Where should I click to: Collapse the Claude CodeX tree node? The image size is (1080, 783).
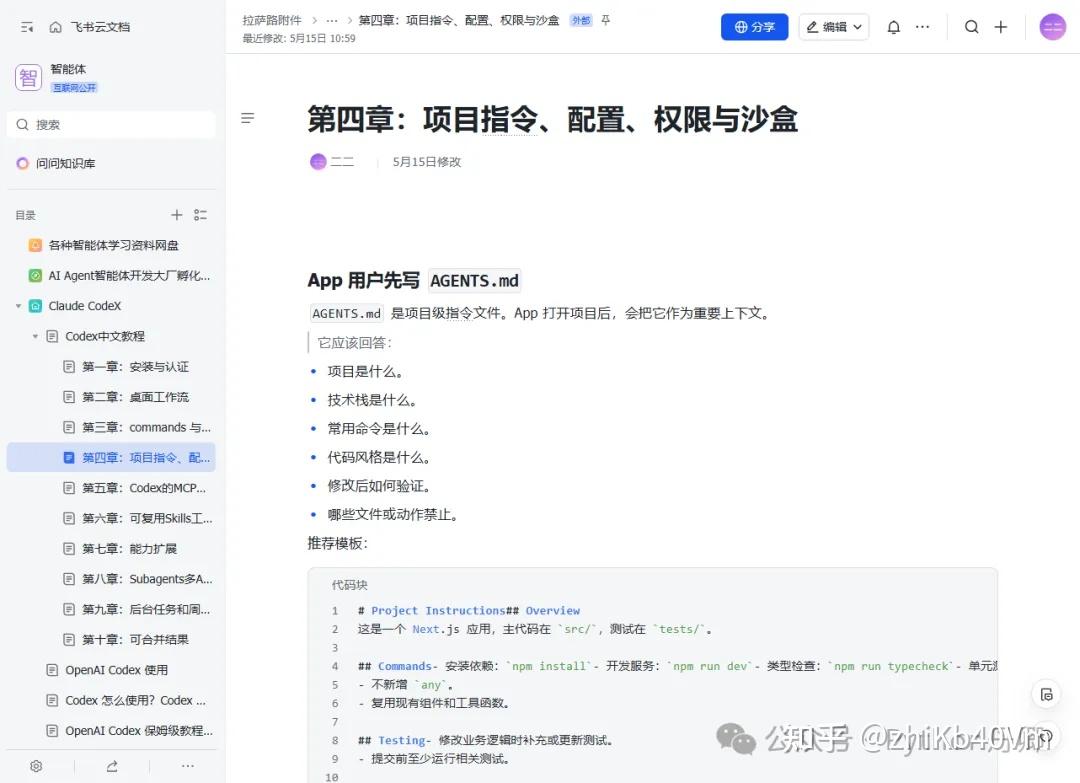click(x=19, y=306)
